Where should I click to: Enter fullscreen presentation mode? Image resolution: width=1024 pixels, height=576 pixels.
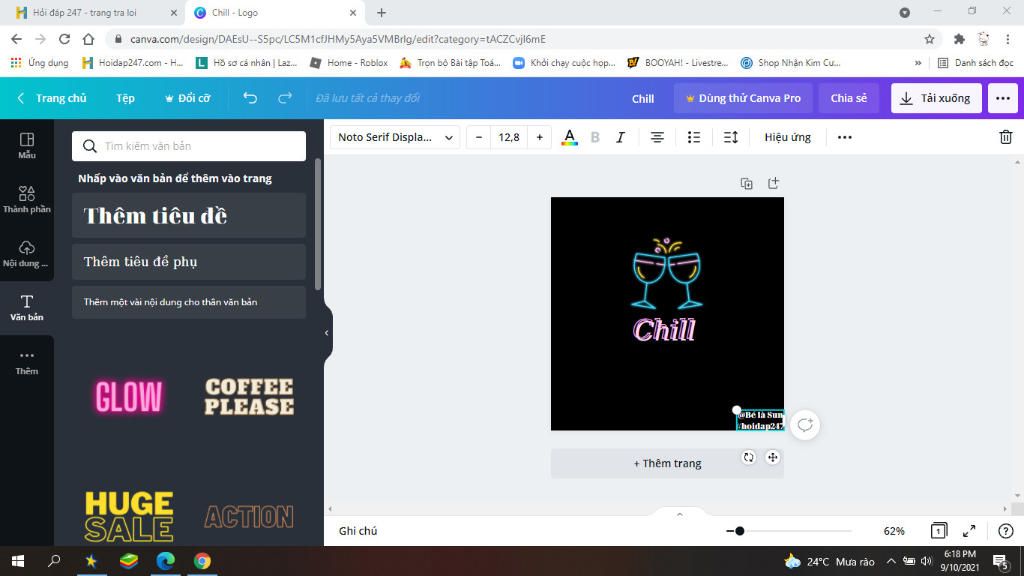pyautogui.click(x=969, y=531)
